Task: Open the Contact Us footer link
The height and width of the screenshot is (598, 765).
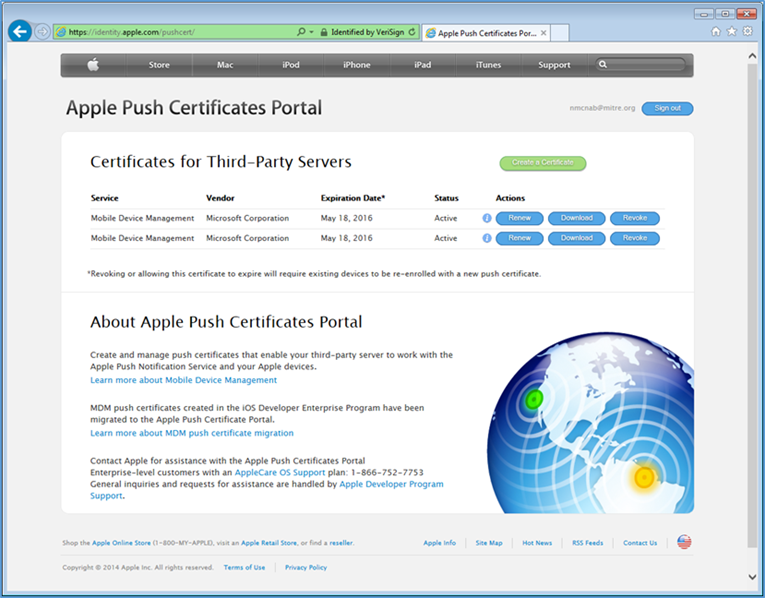Action: click(640, 543)
